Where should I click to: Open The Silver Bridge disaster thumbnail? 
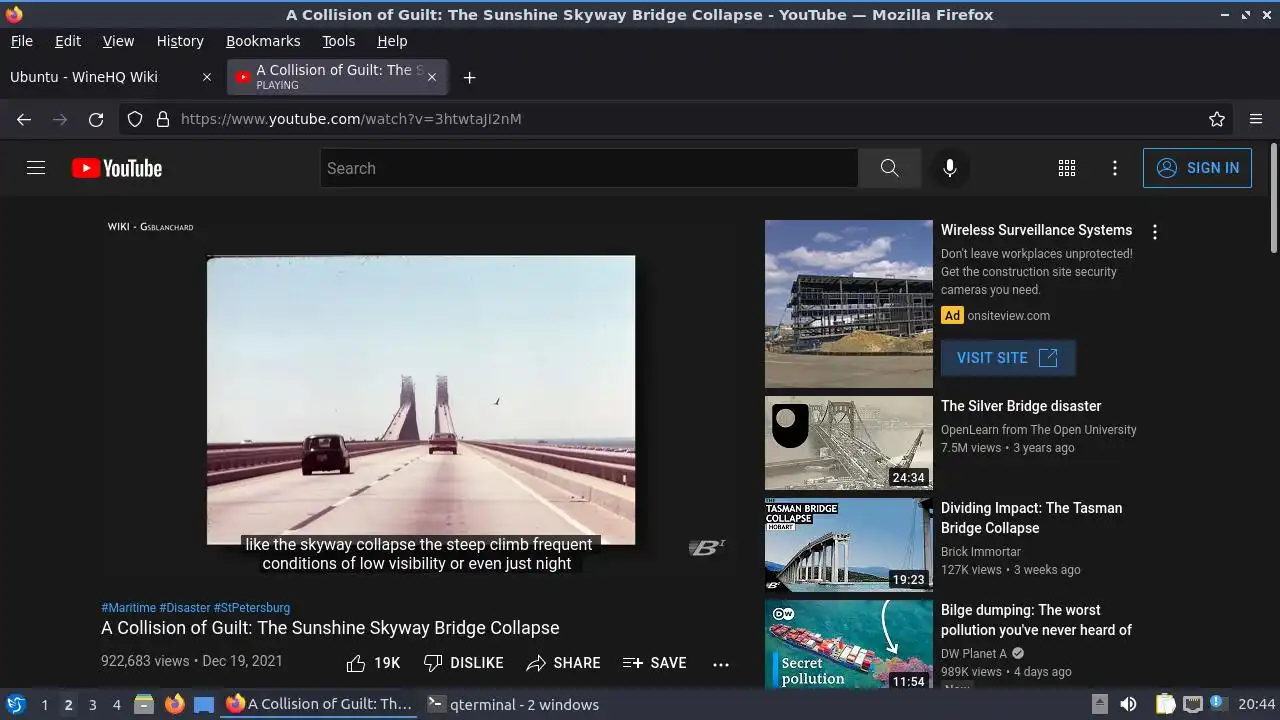coord(849,443)
